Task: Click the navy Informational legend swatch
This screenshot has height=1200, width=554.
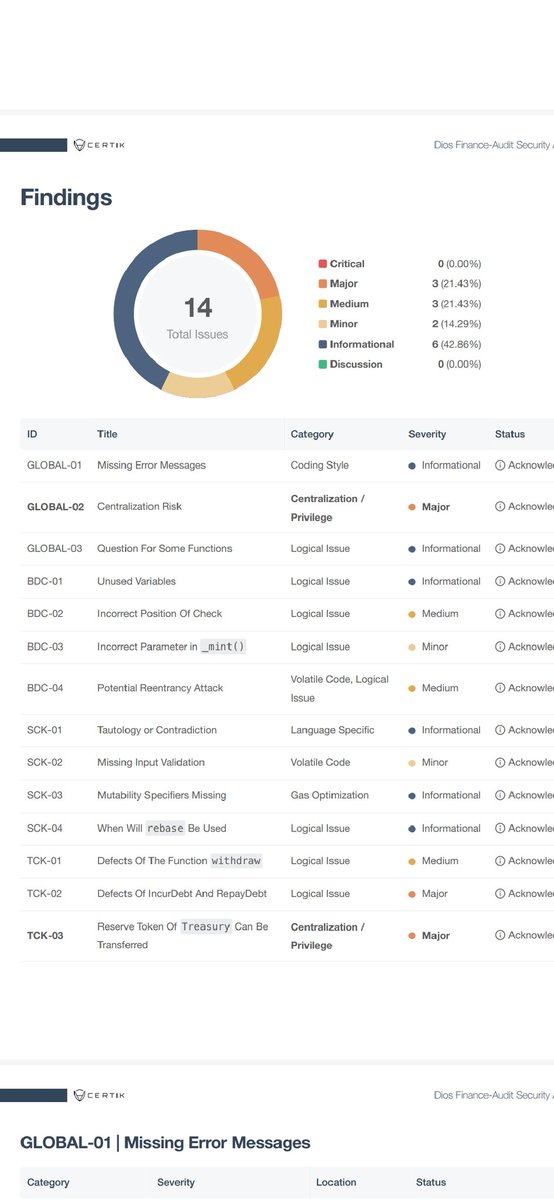Action: (x=322, y=344)
